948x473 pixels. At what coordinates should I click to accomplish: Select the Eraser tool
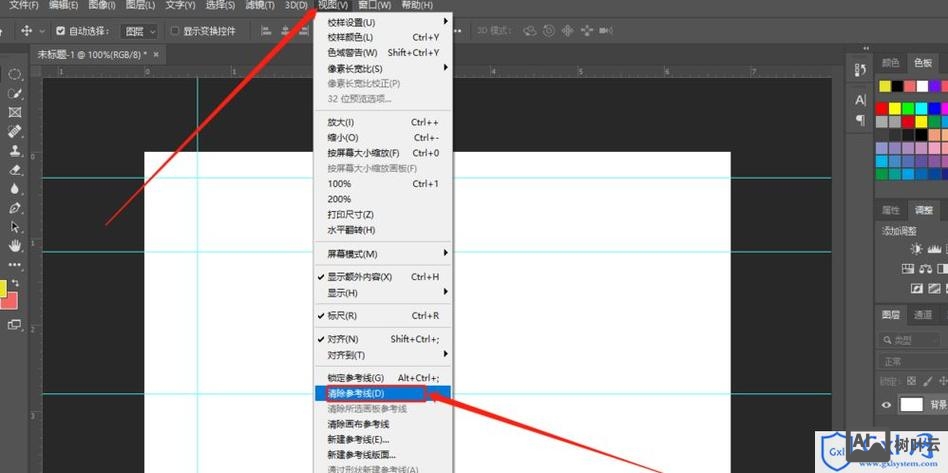[x=15, y=170]
